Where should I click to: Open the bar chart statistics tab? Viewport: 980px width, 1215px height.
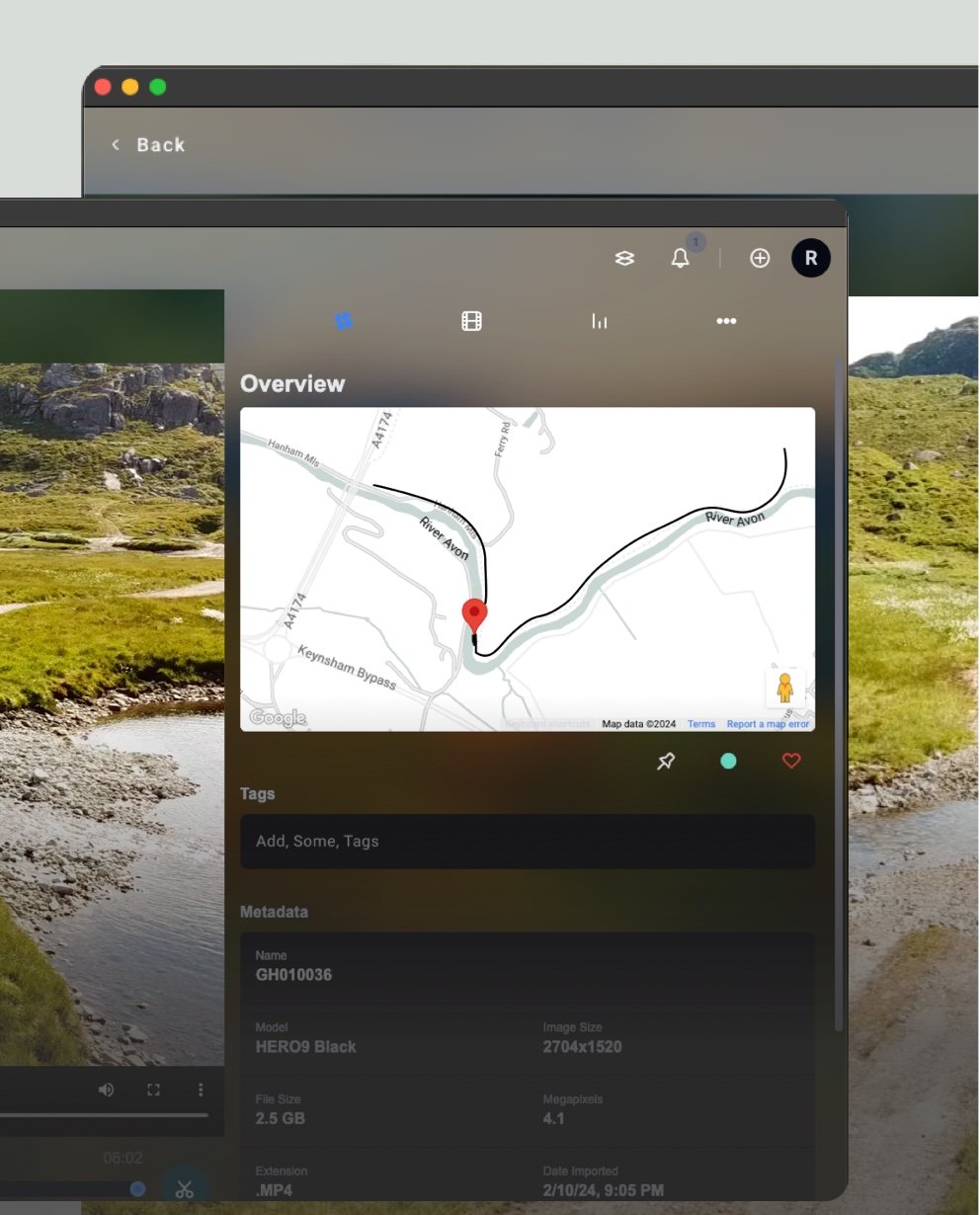click(x=599, y=321)
